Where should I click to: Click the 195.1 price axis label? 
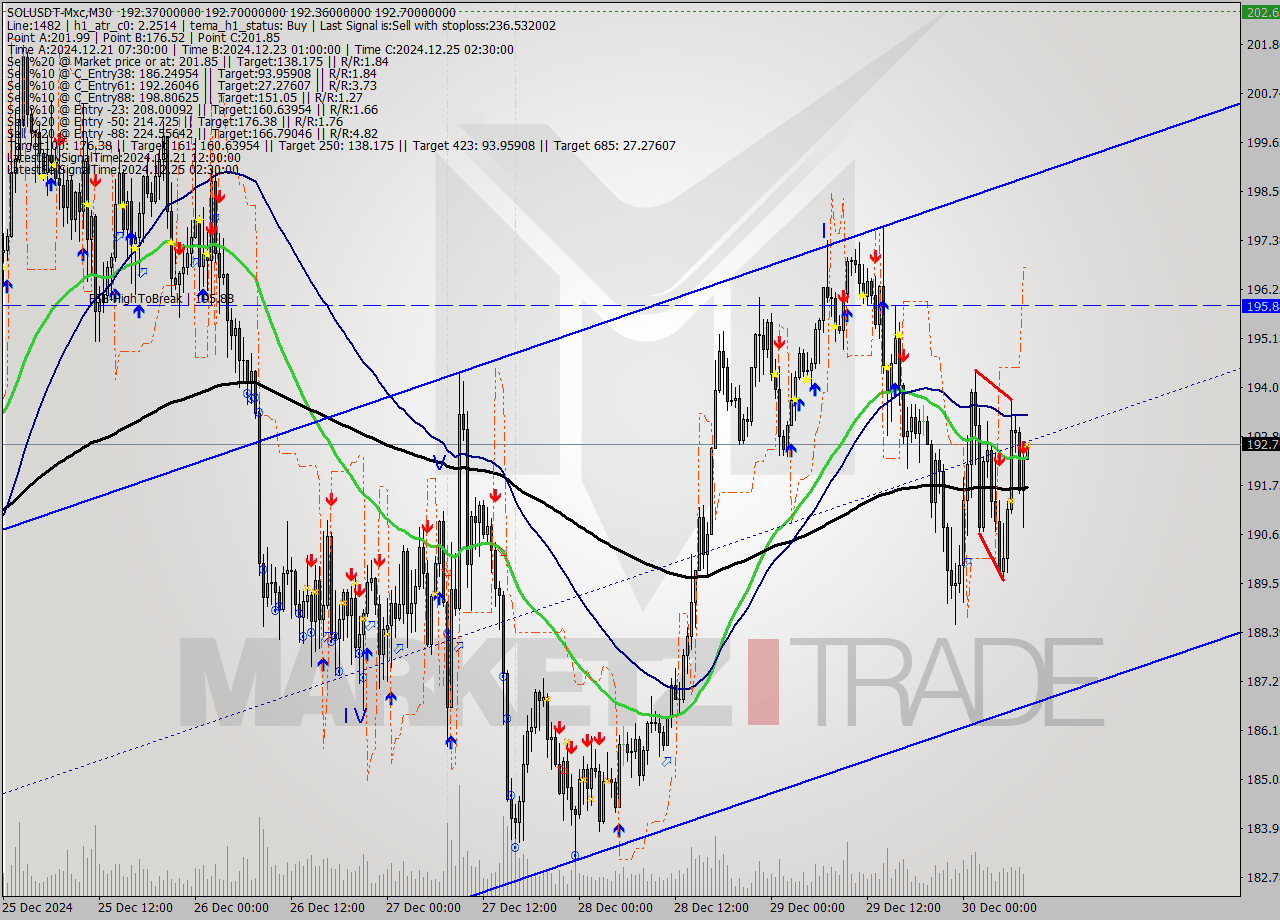click(x=1263, y=338)
